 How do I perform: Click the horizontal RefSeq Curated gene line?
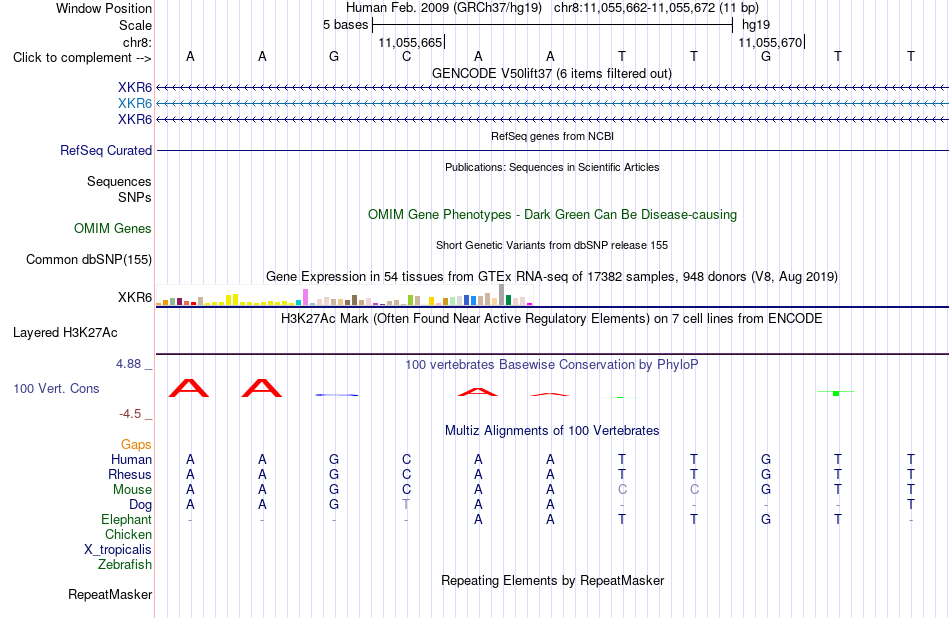(x=552, y=150)
